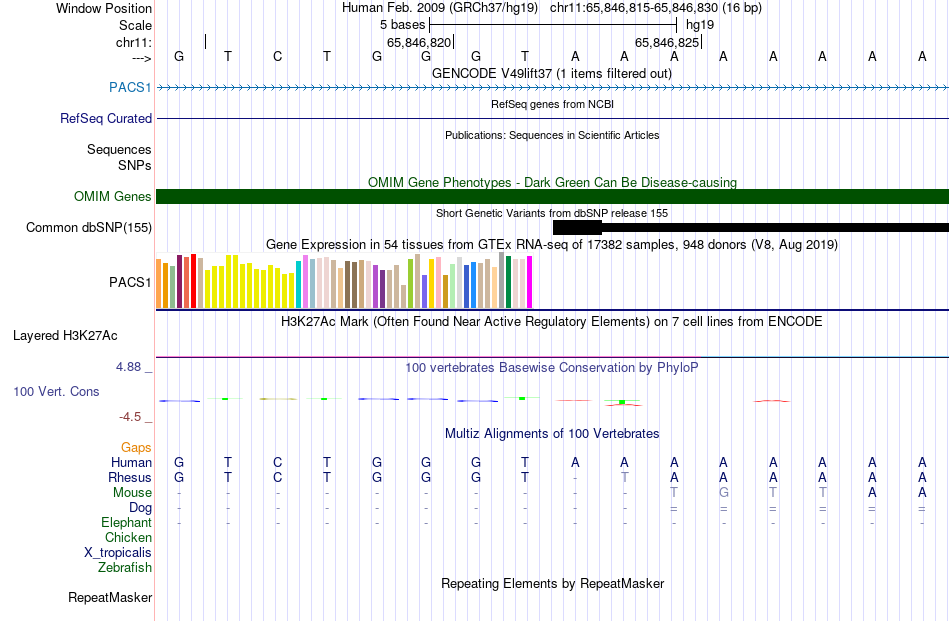Select the Chicken alignment row label
The image size is (950, 621).
pyautogui.click(x=128, y=537)
